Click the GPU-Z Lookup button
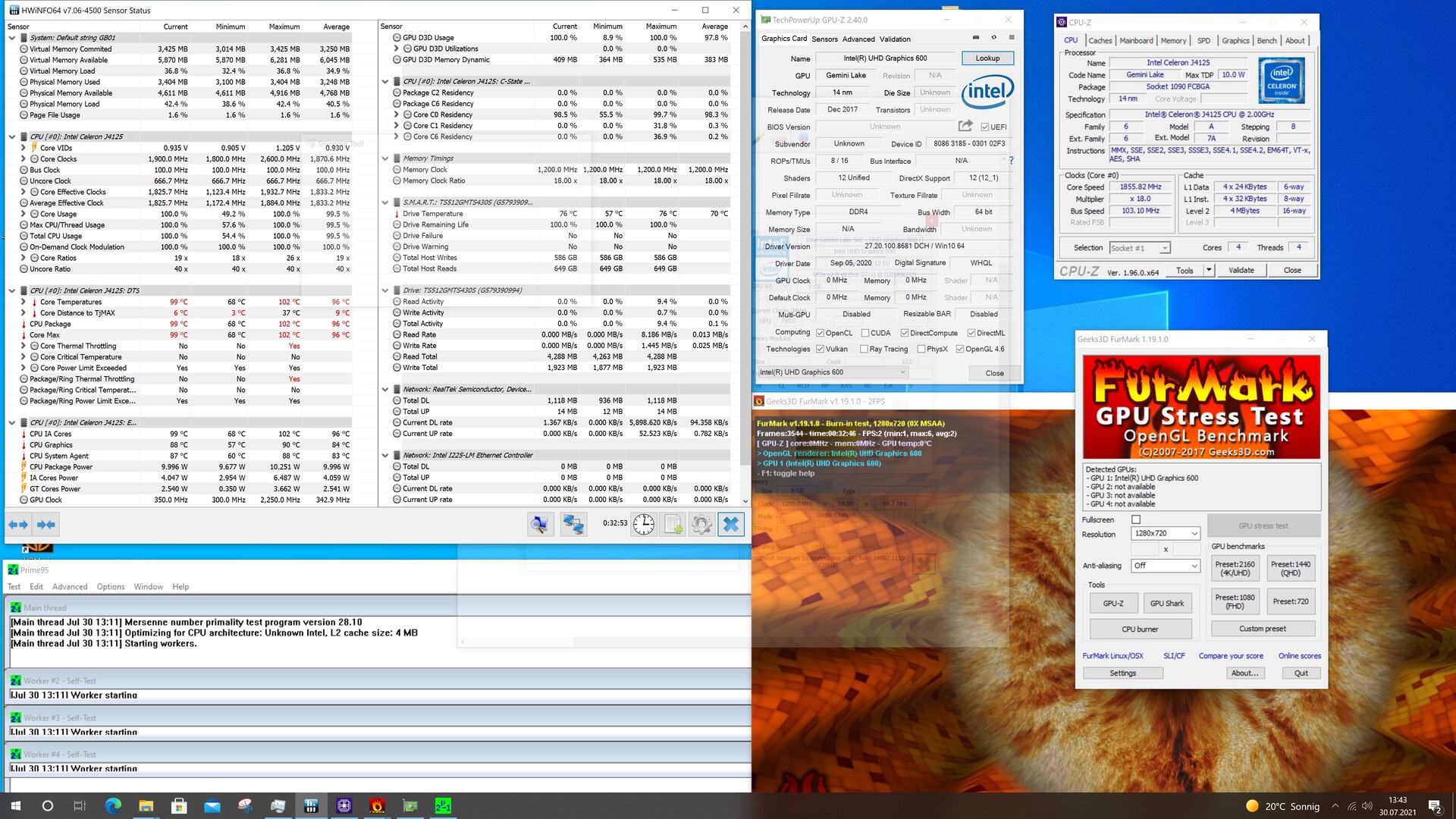The width and height of the screenshot is (1456, 819). pyautogui.click(x=987, y=58)
